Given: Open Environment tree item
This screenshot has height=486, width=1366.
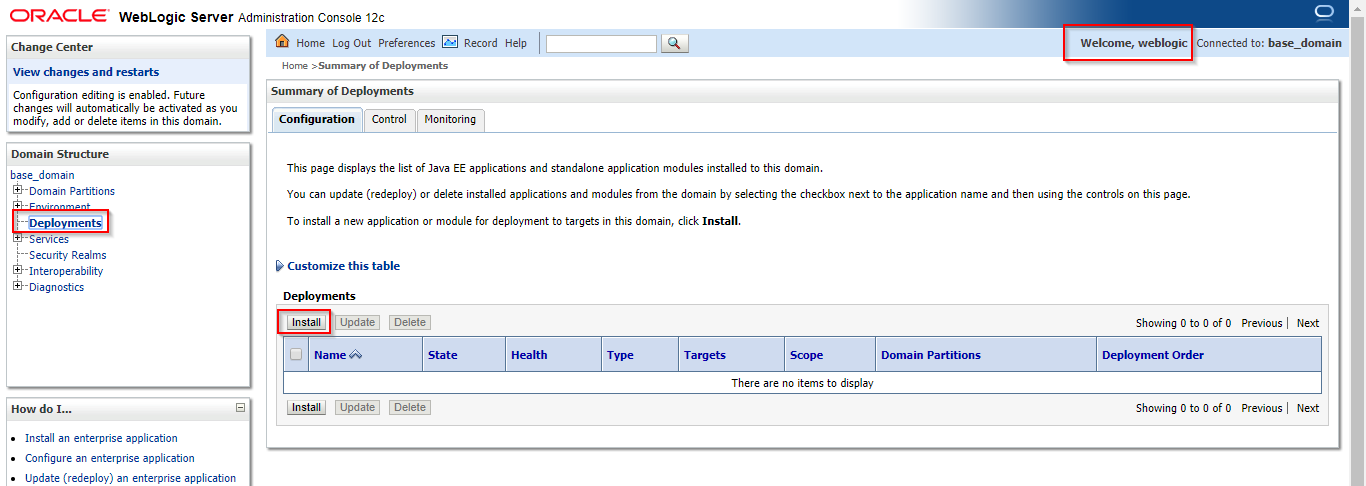Looking at the screenshot, I should pos(60,207).
